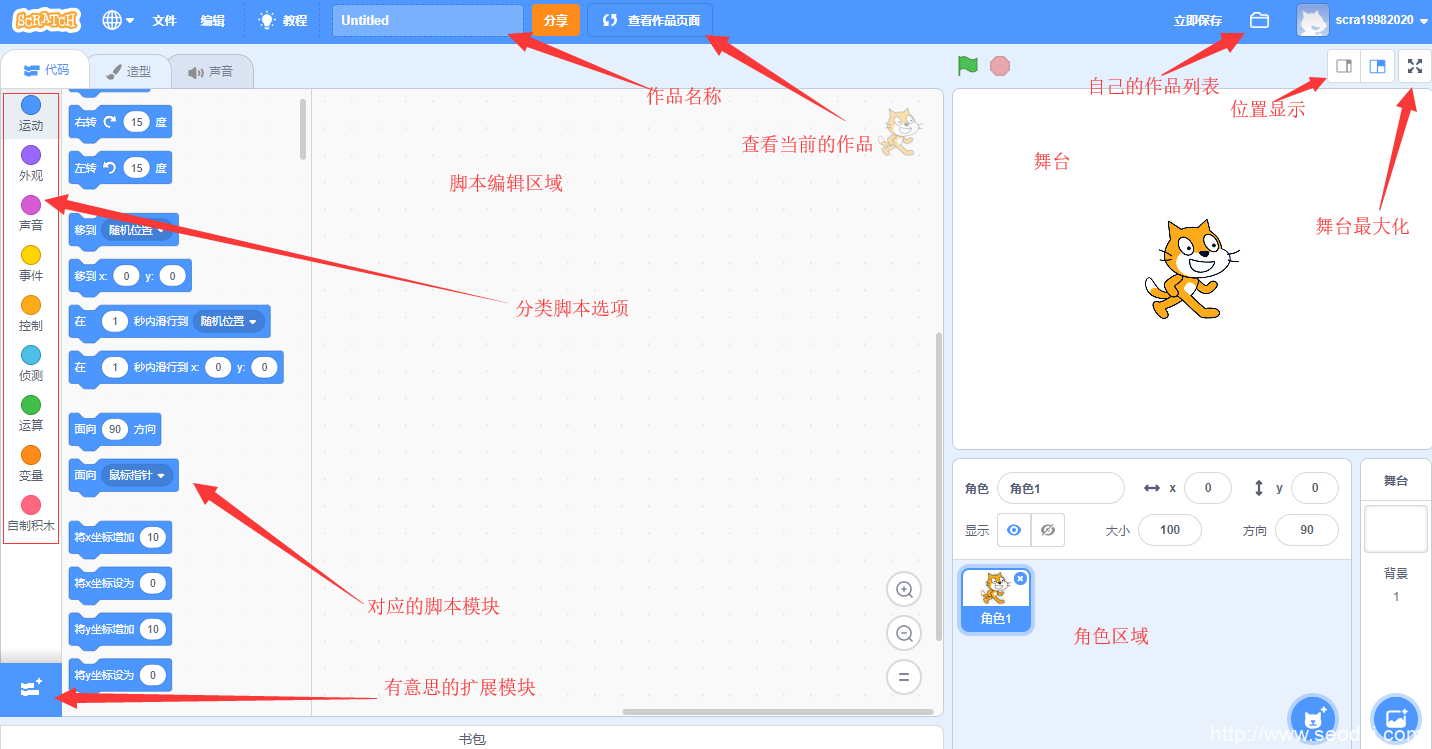Add a new backdrop via backdrop icon

click(x=1396, y=716)
